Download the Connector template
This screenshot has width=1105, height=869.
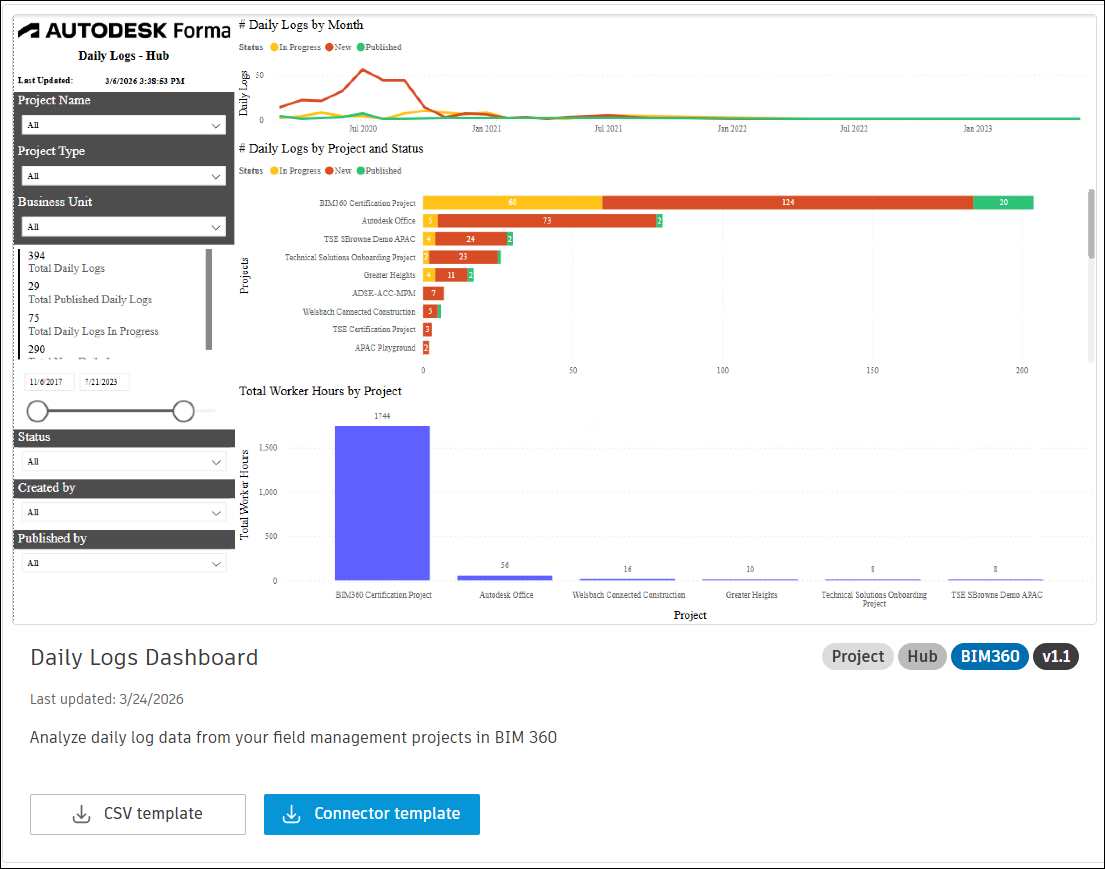coord(371,814)
